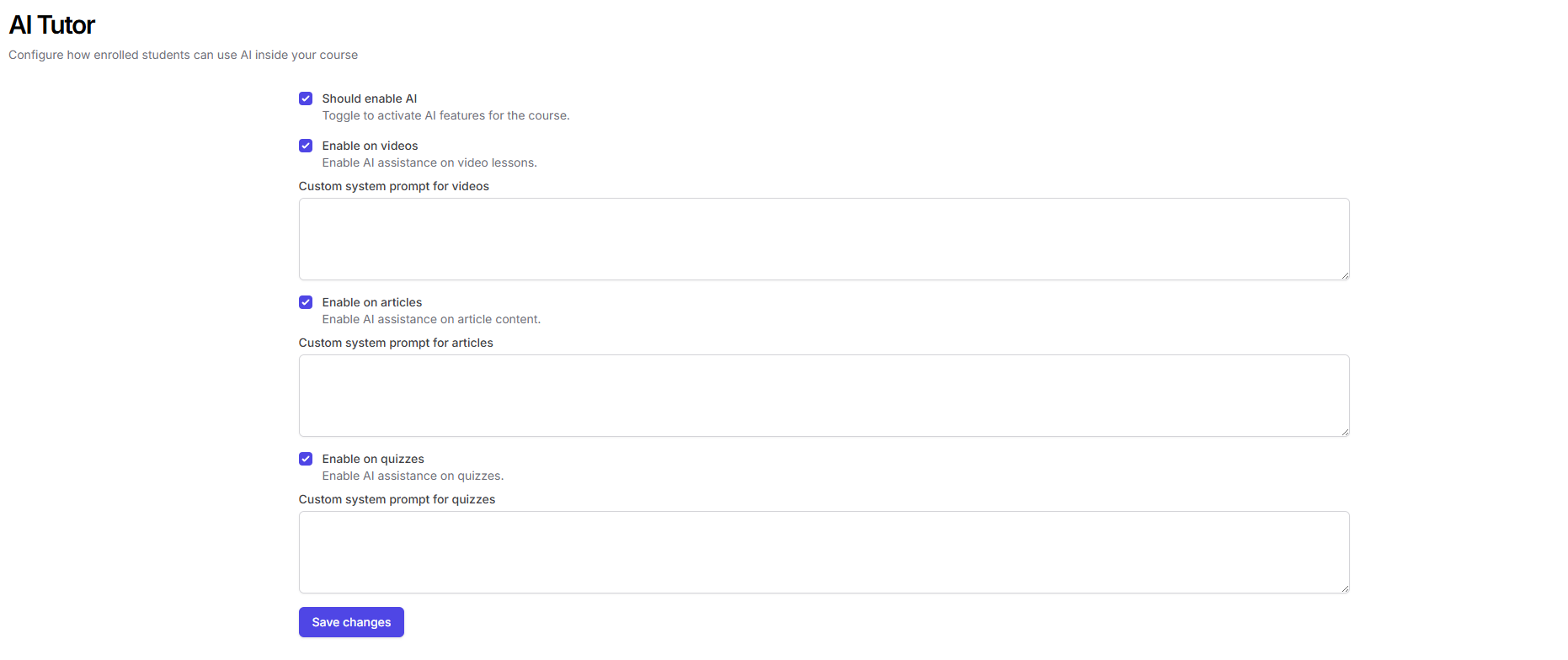Uncheck the Should enable AI checkbox
1568x660 pixels.
pos(306,98)
